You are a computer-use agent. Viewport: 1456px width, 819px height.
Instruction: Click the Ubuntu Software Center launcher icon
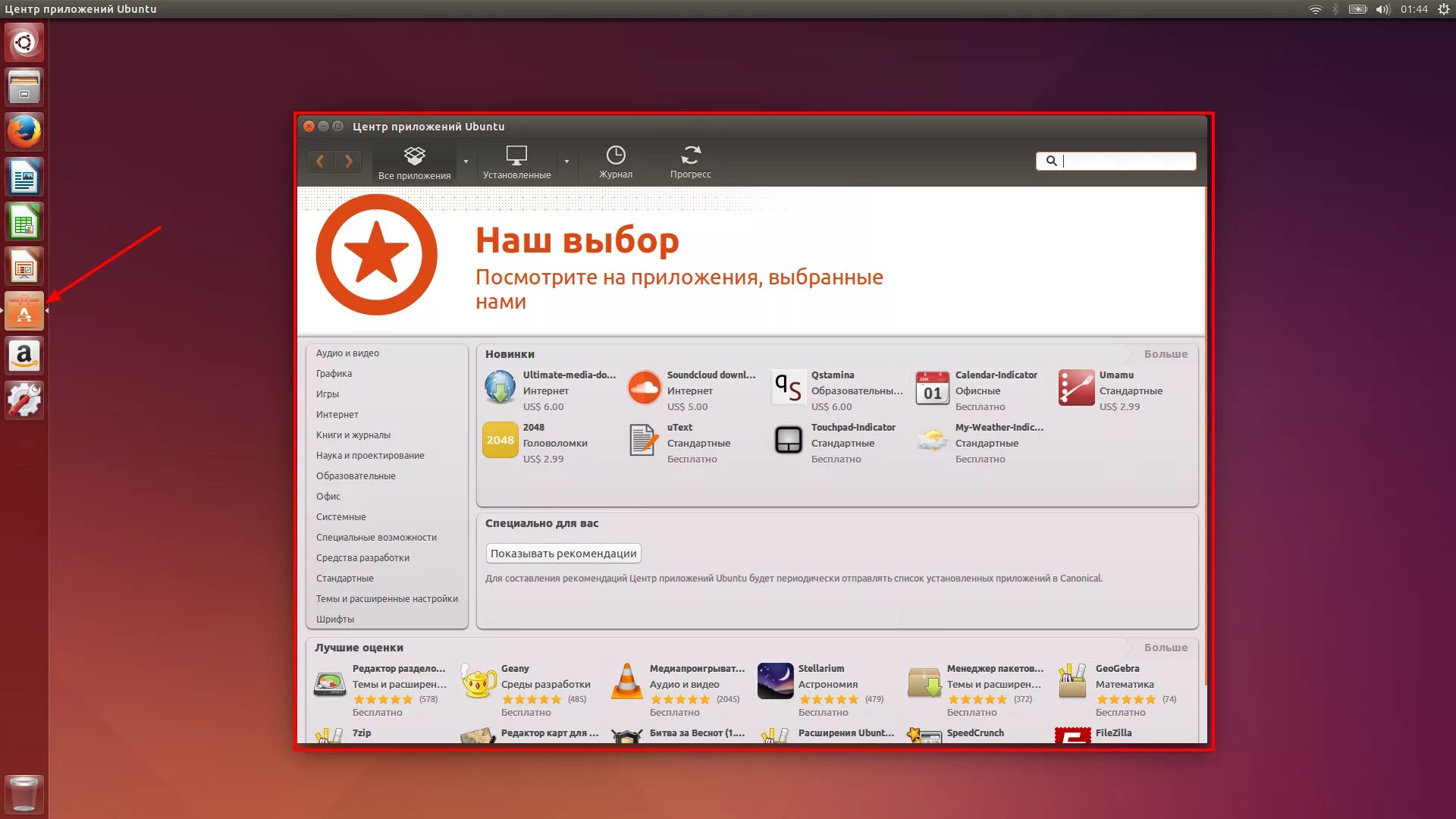24,311
